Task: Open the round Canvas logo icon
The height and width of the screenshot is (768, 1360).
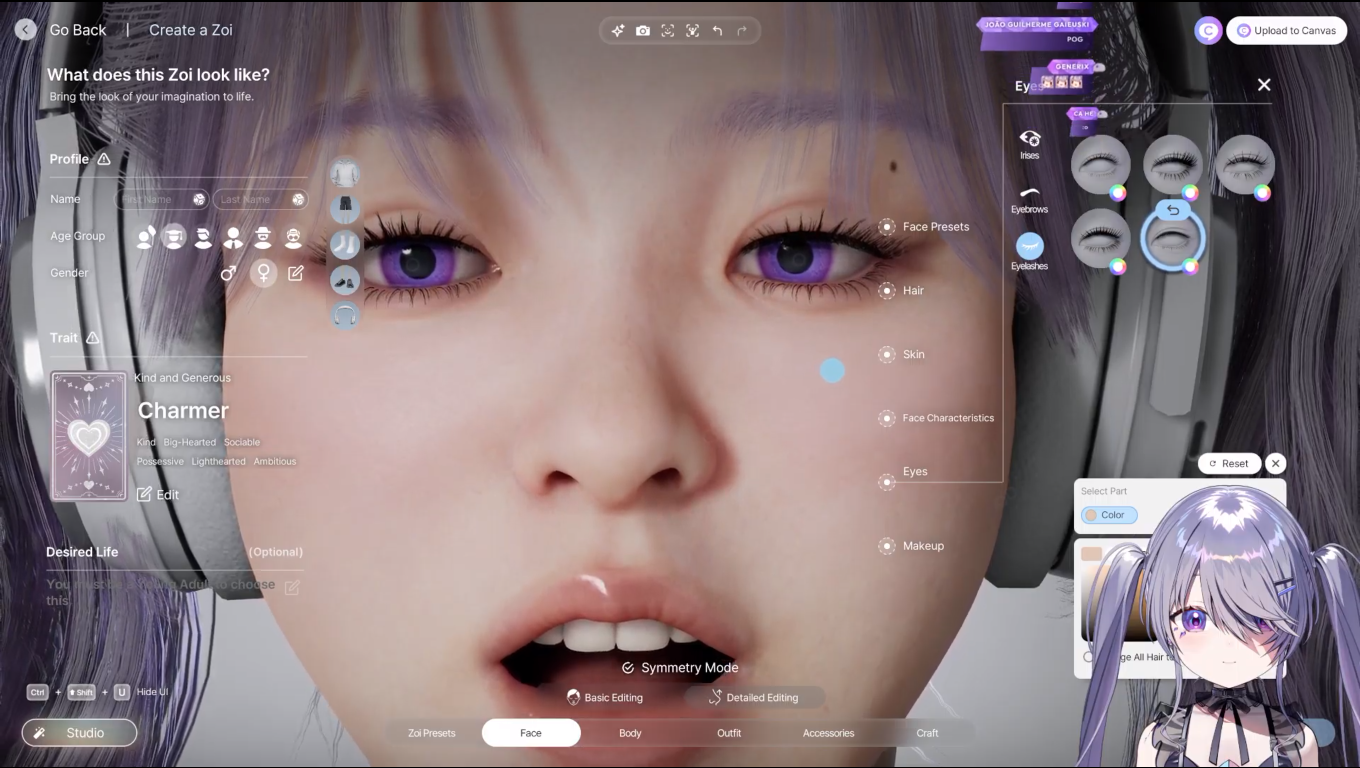Action: coord(1208,31)
